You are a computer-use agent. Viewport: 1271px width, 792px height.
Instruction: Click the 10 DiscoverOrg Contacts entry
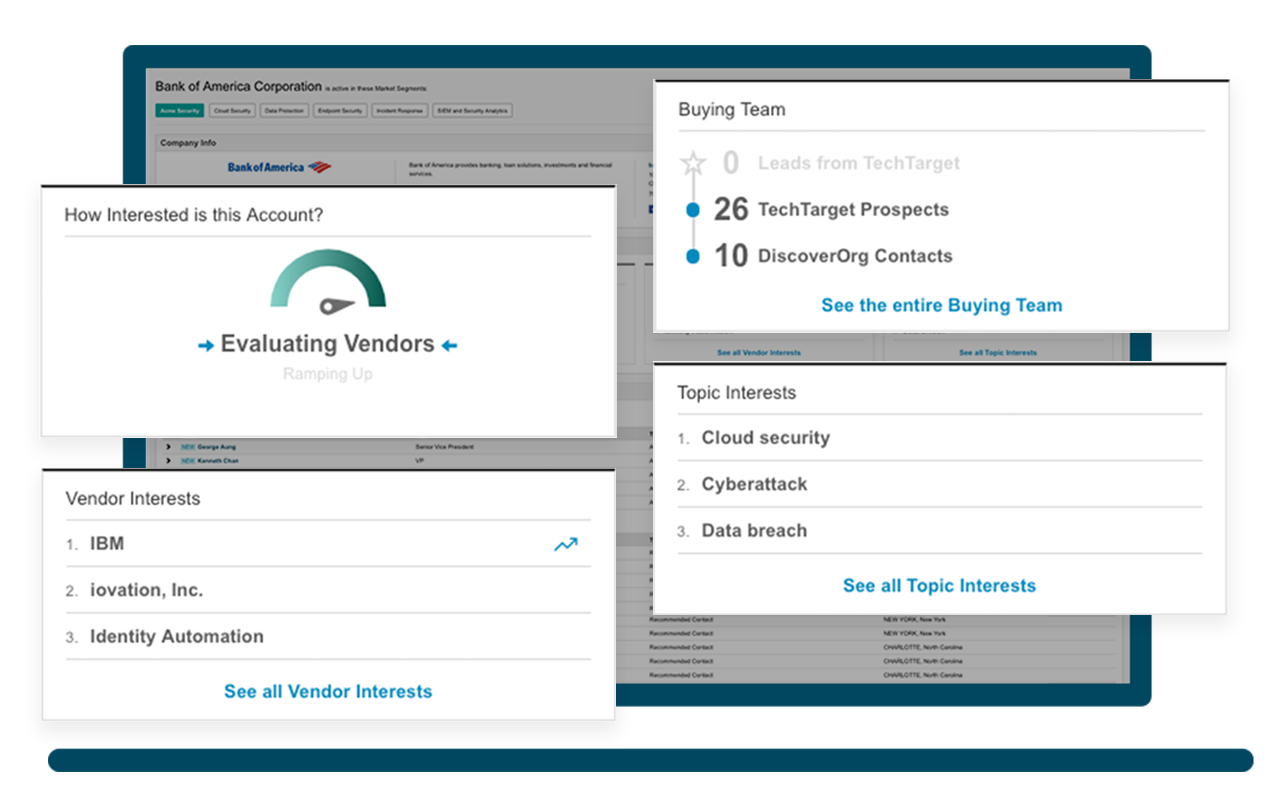click(833, 256)
